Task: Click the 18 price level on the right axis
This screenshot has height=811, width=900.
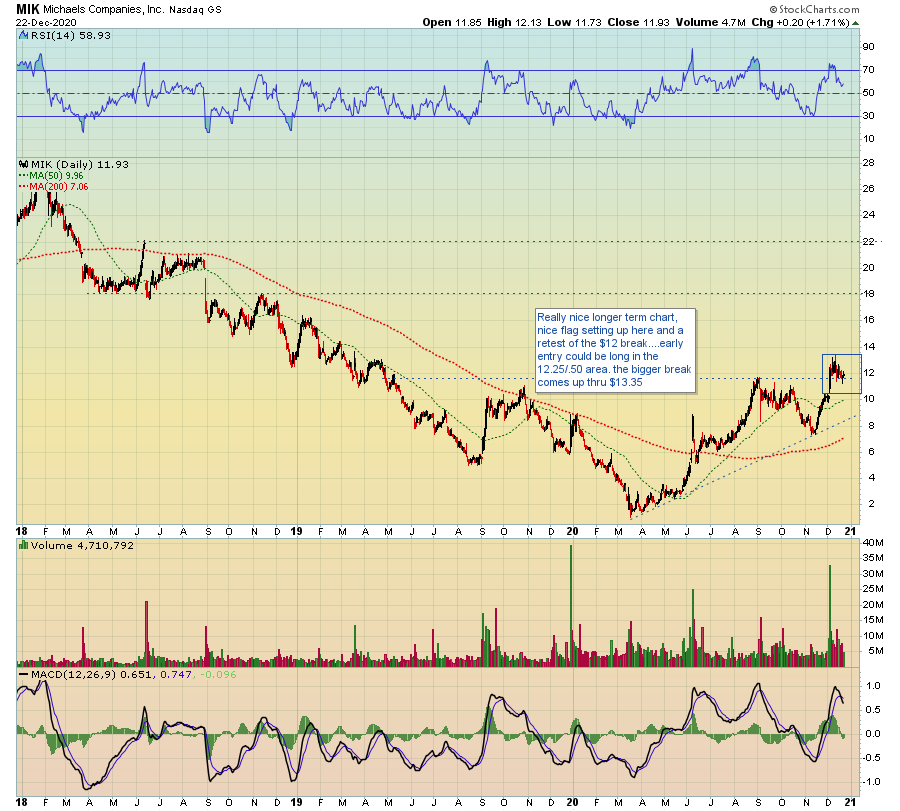Action: click(868, 294)
